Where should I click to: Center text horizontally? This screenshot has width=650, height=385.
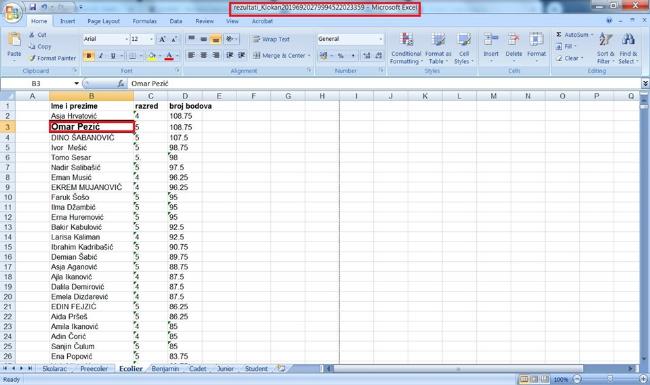pyautogui.click(x=204, y=56)
